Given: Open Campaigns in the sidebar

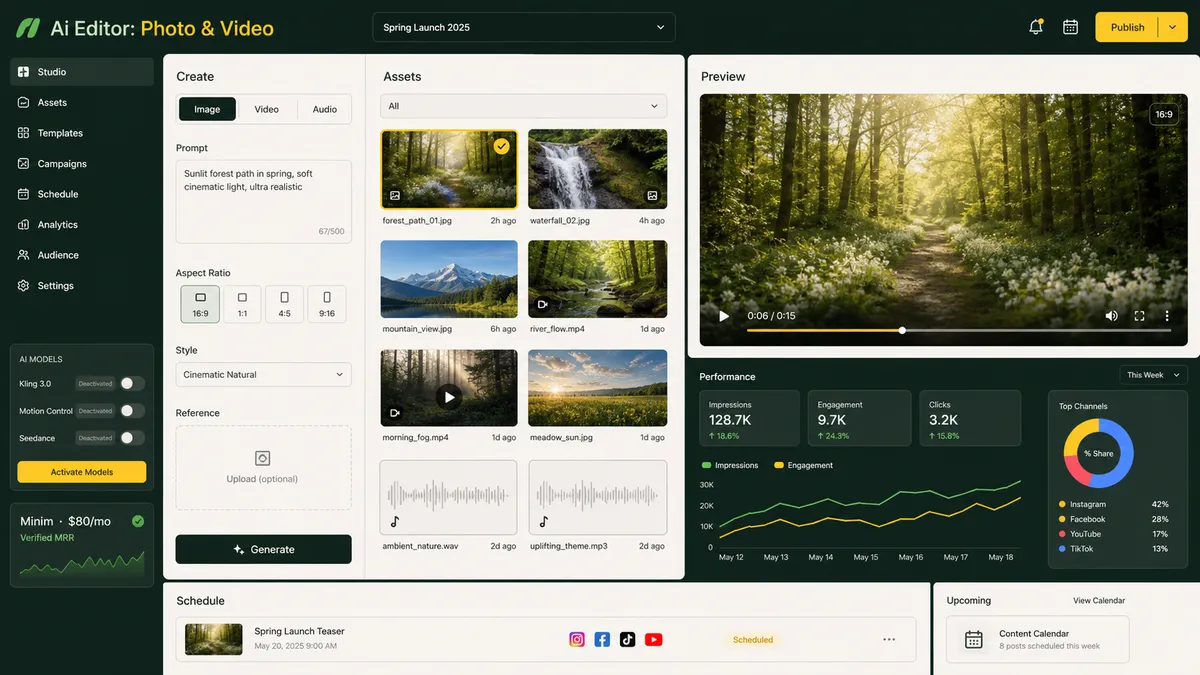Looking at the screenshot, I should [82, 163].
